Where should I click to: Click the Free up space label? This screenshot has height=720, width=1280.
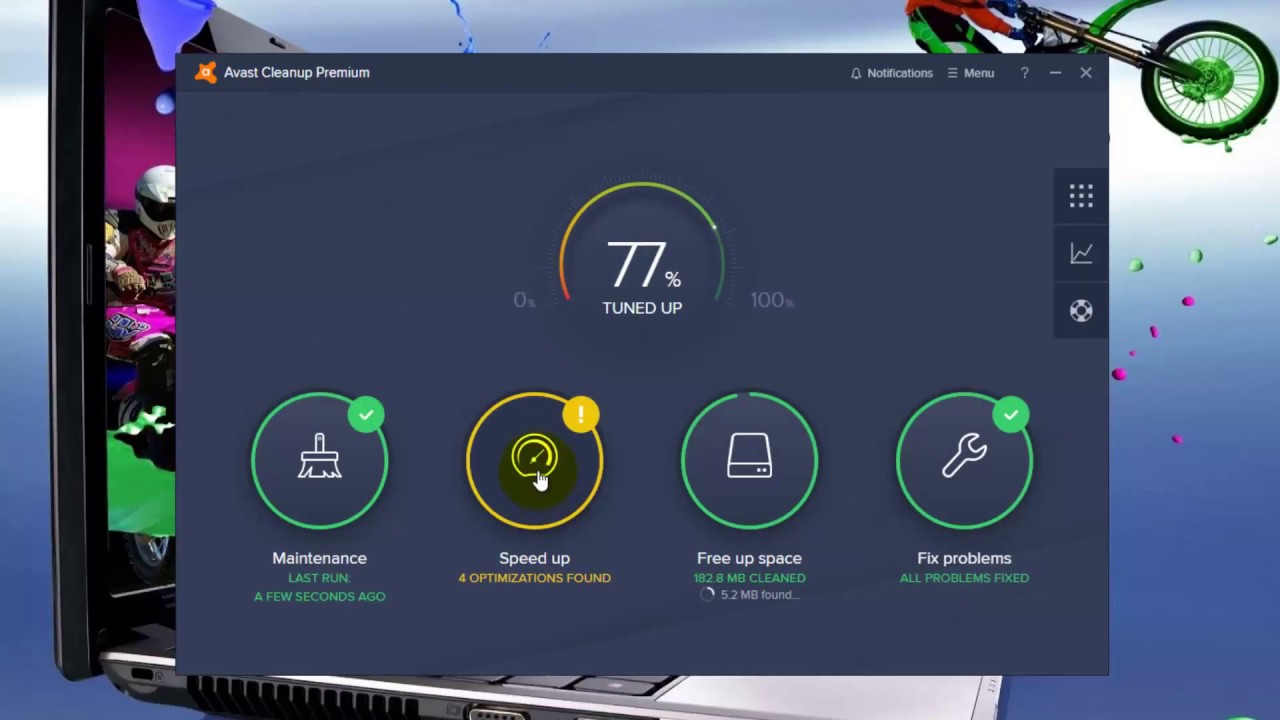point(749,558)
